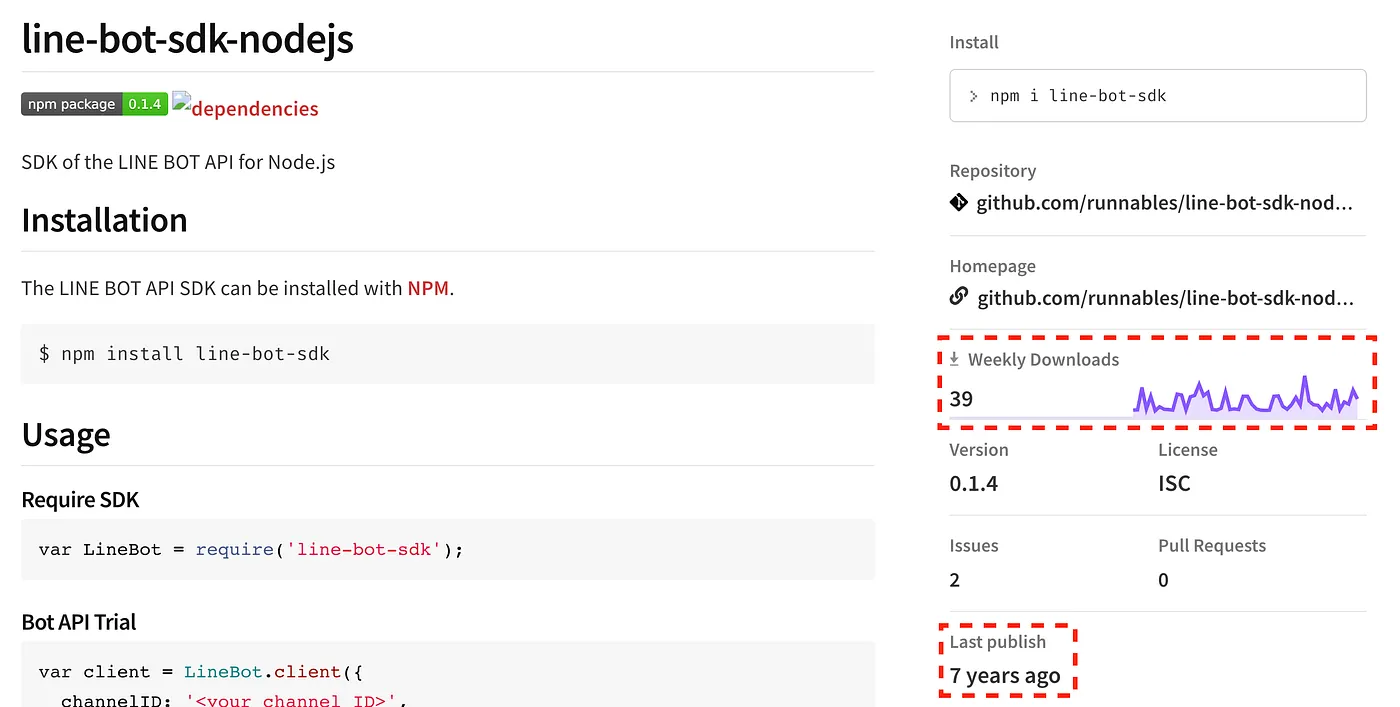Open the Homepage github.com/runnables link
Viewport: 1400px width, 707px height.
tap(1165, 297)
